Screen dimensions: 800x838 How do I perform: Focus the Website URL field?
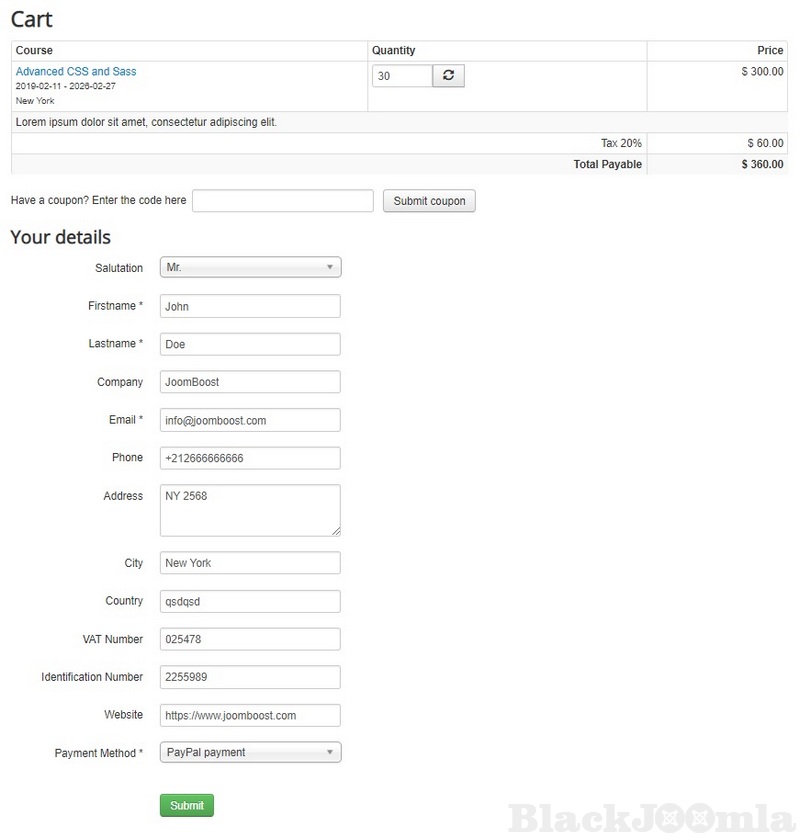coord(250,715)
